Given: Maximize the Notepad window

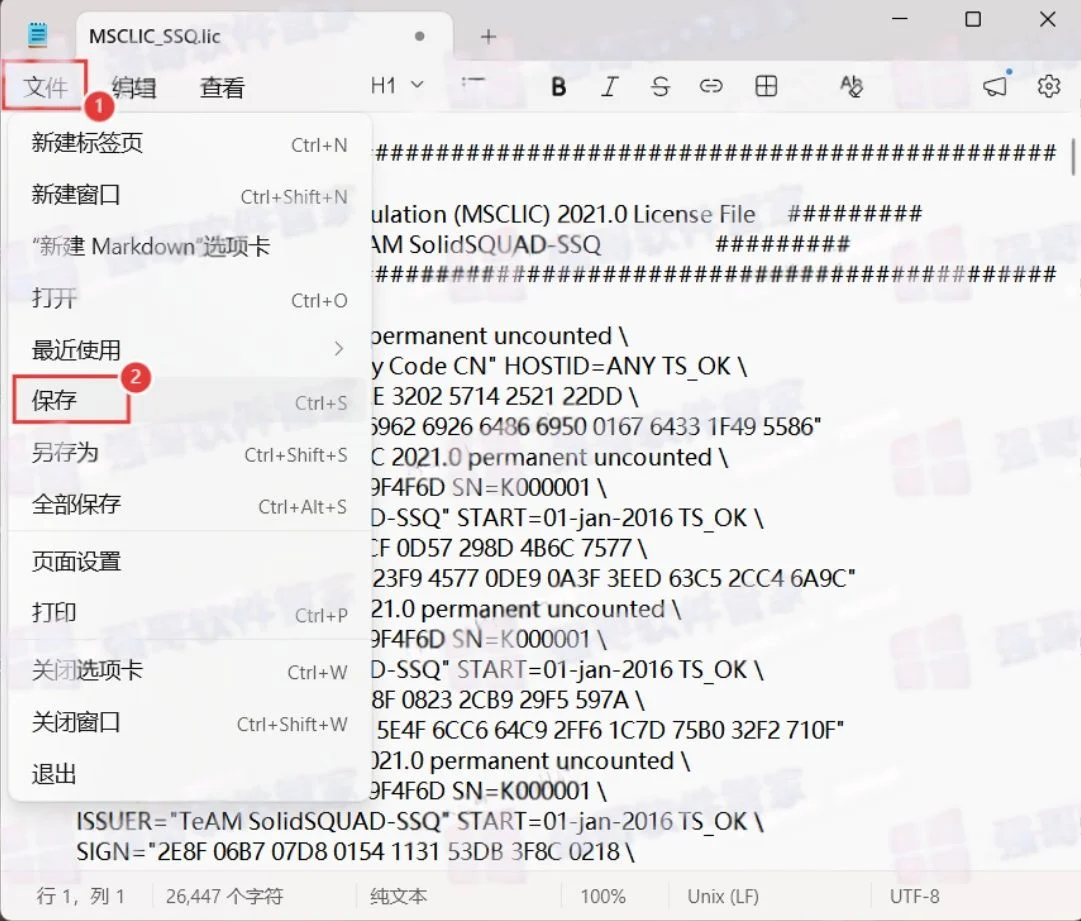Looking at the screenshot, I should [x=972, y=19].
